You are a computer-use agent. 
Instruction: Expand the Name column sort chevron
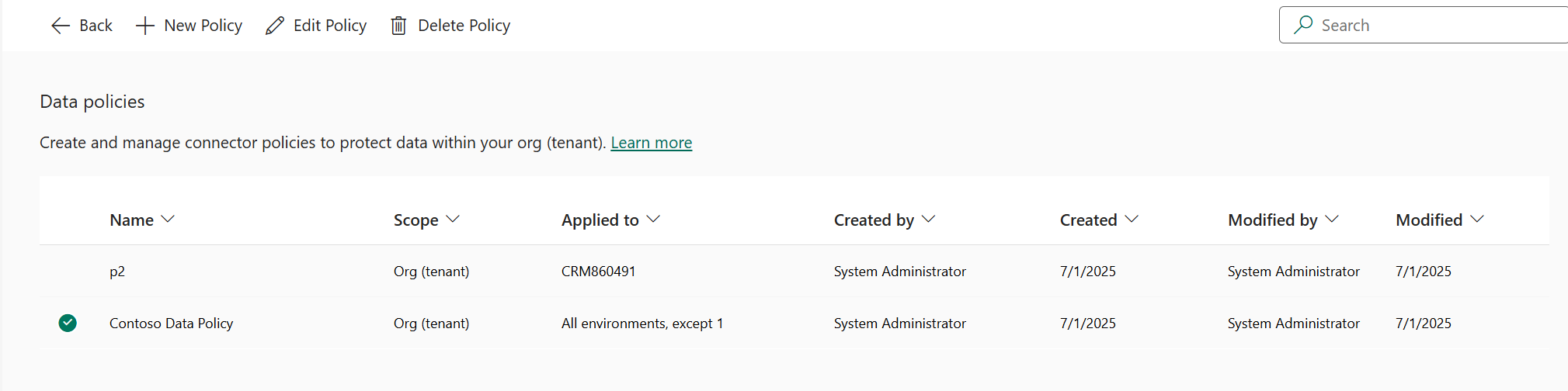(168, 220)
